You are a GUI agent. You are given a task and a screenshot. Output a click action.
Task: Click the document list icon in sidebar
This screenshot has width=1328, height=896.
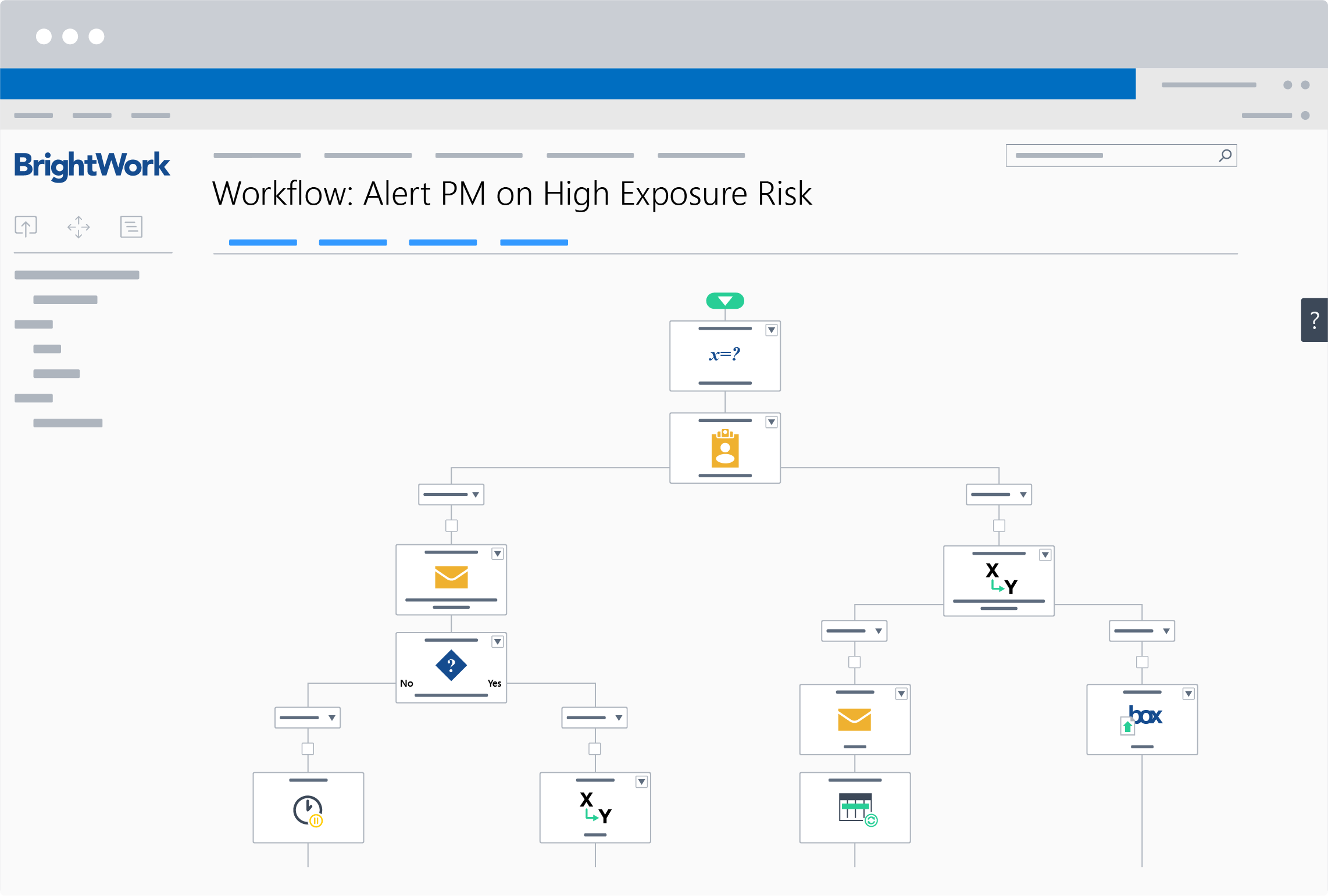tap(131, 227)
